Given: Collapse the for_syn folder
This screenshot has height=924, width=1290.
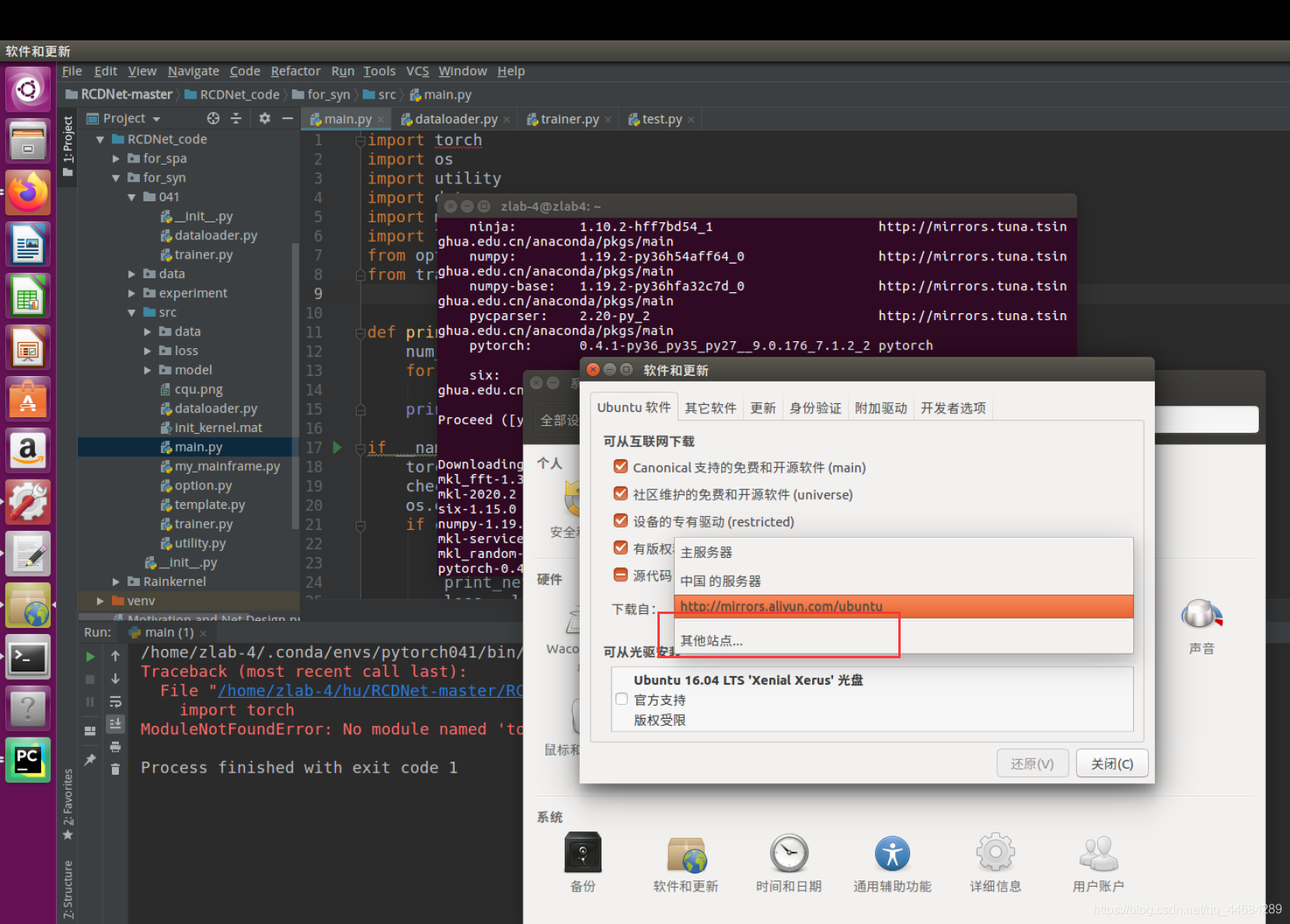Looking at the screenshot, I should click(116, 178).
